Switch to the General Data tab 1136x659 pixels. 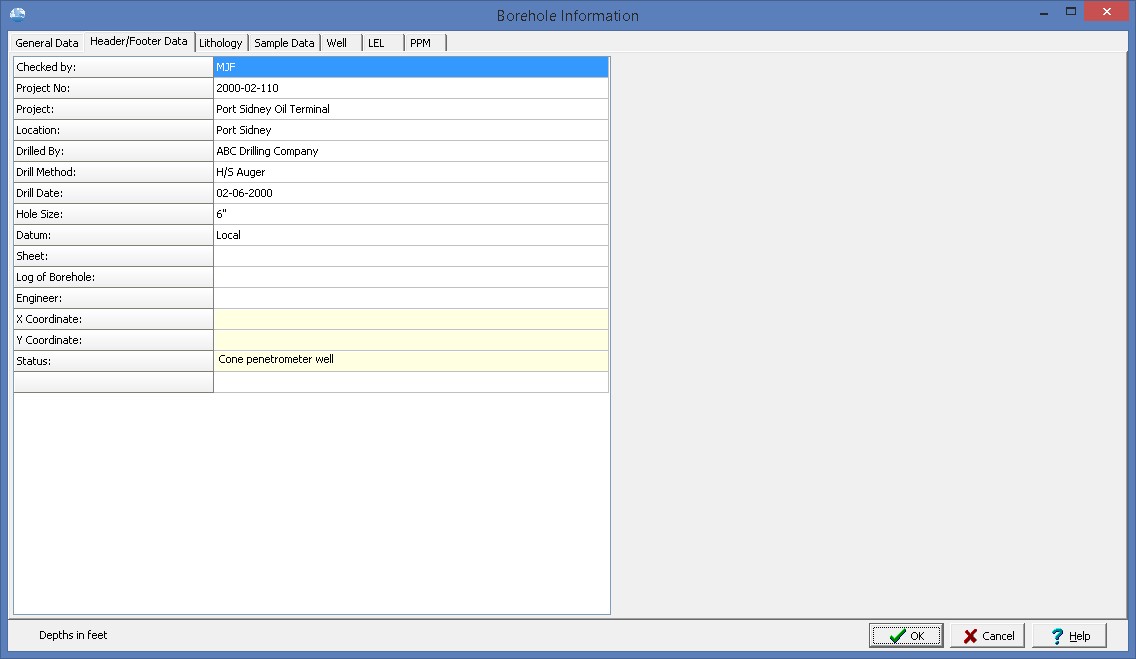[x=47, y=43]
